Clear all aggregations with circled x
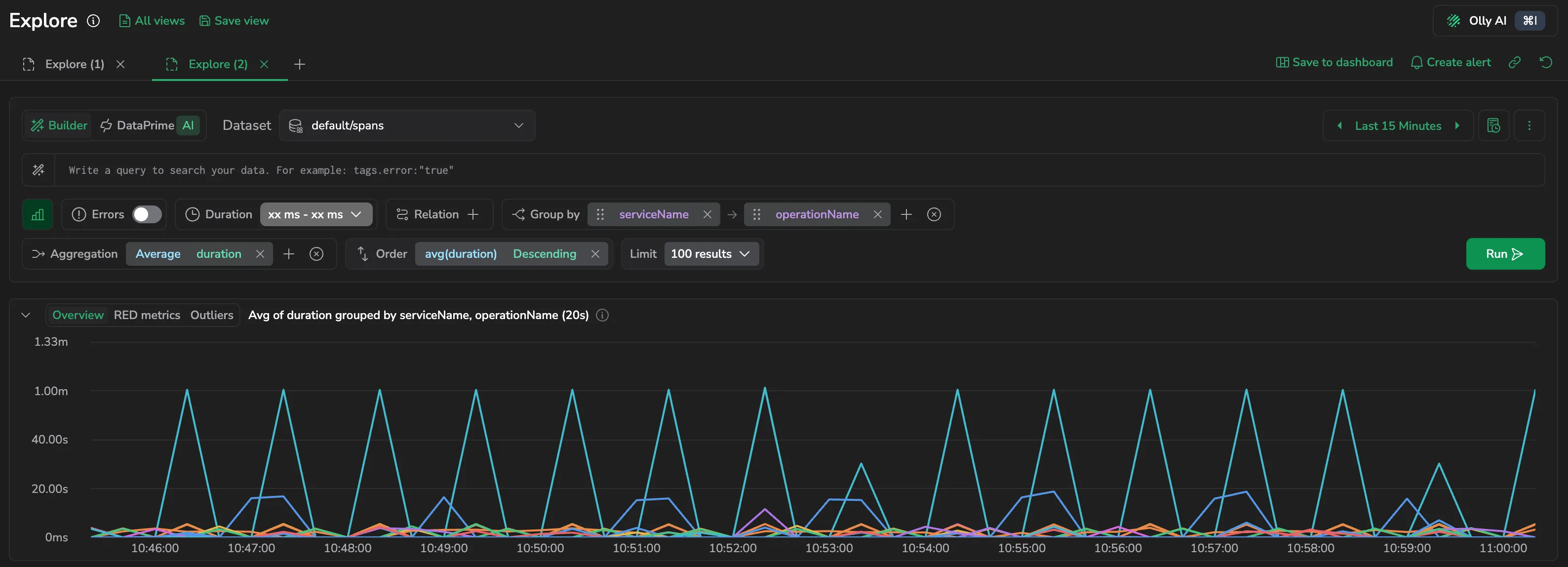 (x=316, y=254)
